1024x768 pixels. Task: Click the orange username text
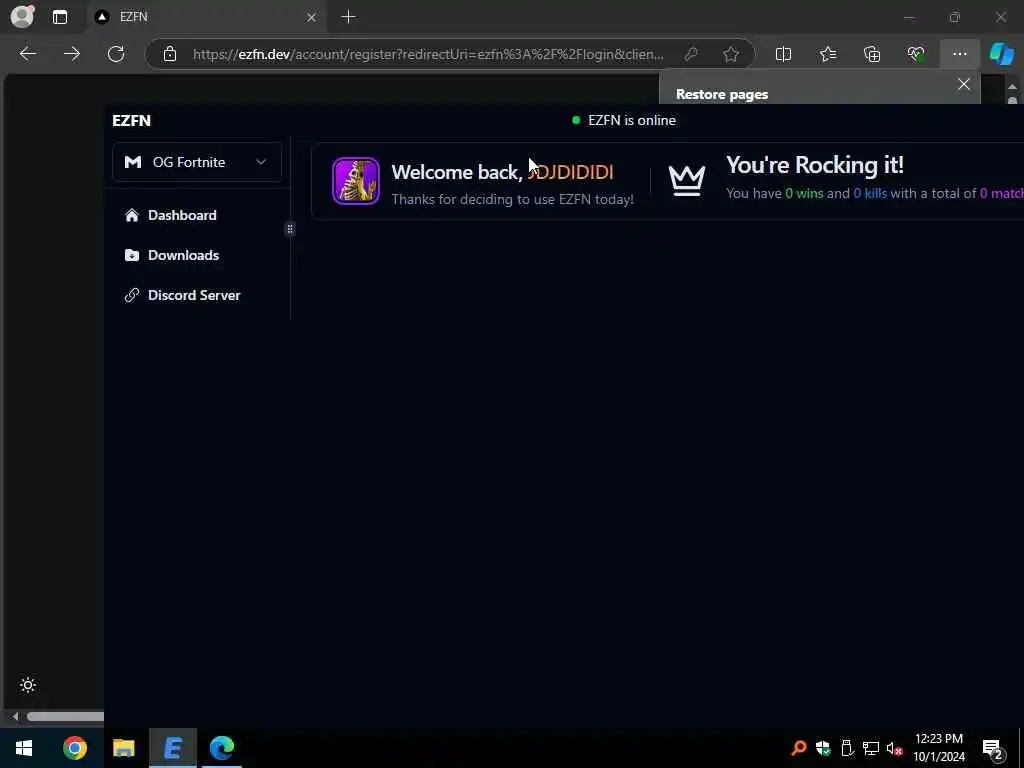pyautogui.click(x=570, y=172)
